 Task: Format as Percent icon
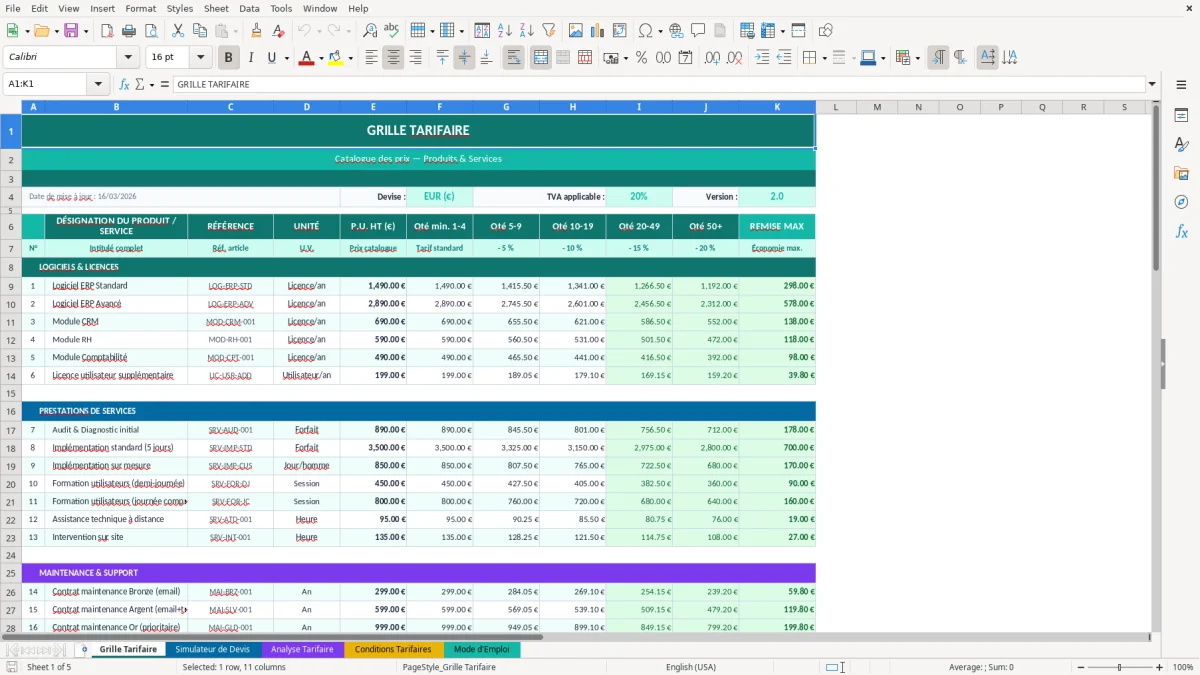click(641, 58)
